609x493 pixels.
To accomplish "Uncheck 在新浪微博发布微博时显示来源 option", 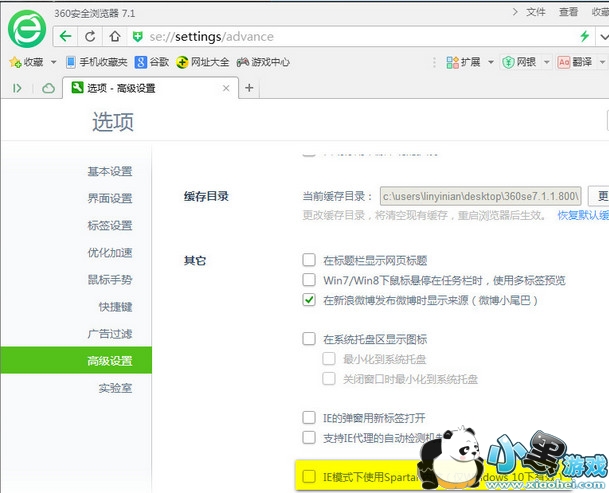I will pyautogui.click(x=309, y=300).
